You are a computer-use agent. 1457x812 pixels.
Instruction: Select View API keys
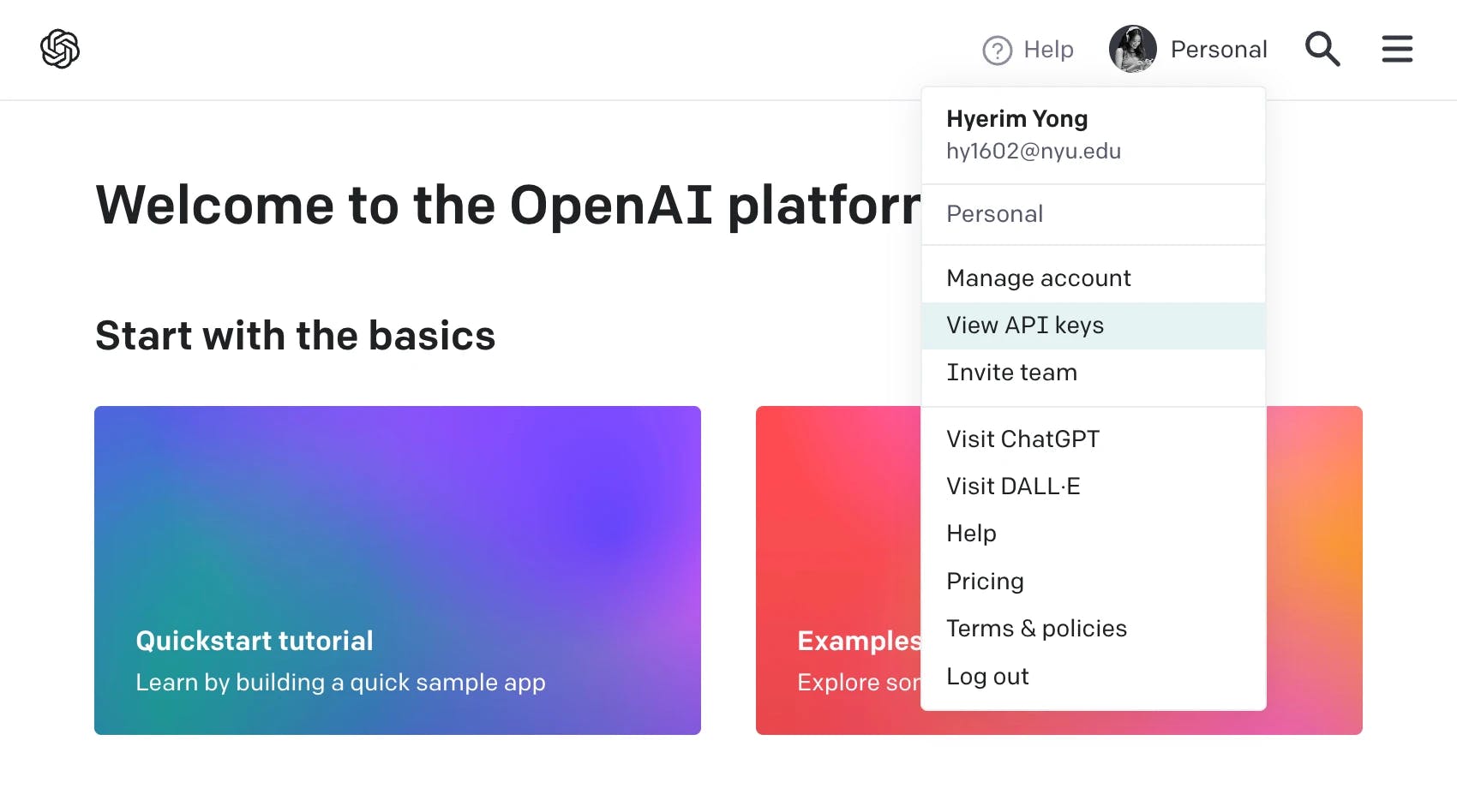[1094, 325]
